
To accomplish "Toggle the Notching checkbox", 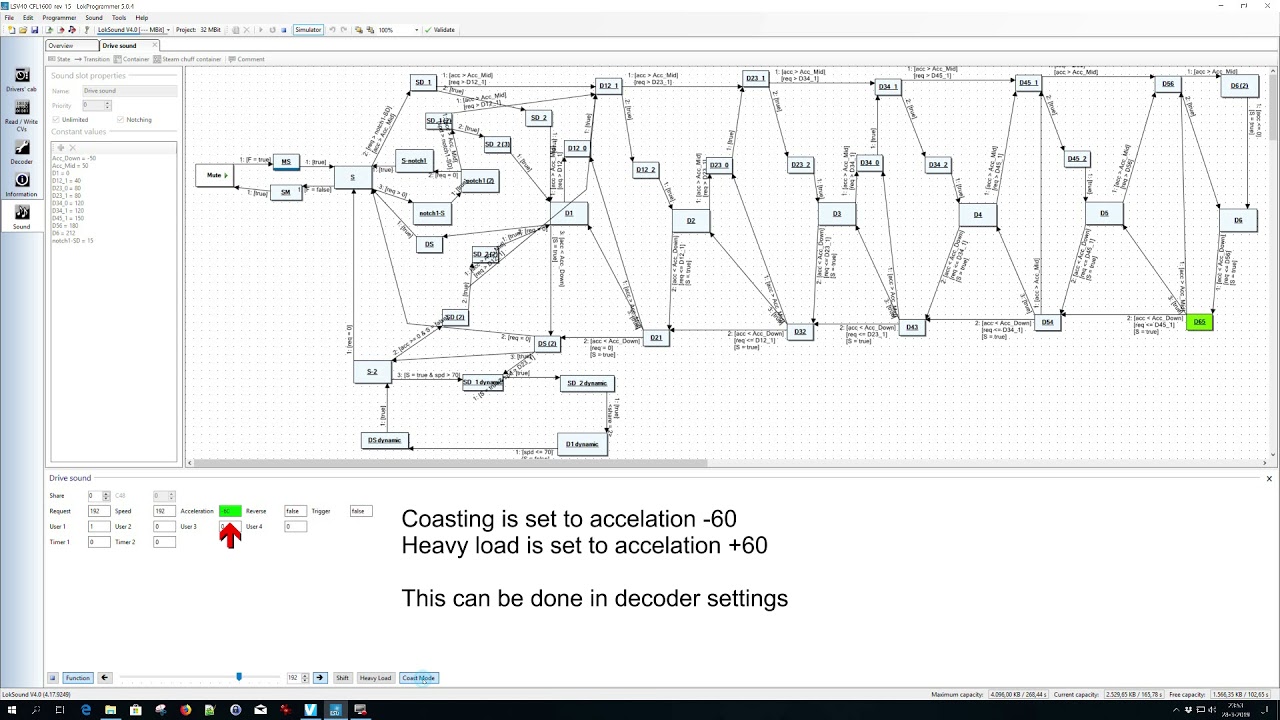I will click(x=120, y=119).
